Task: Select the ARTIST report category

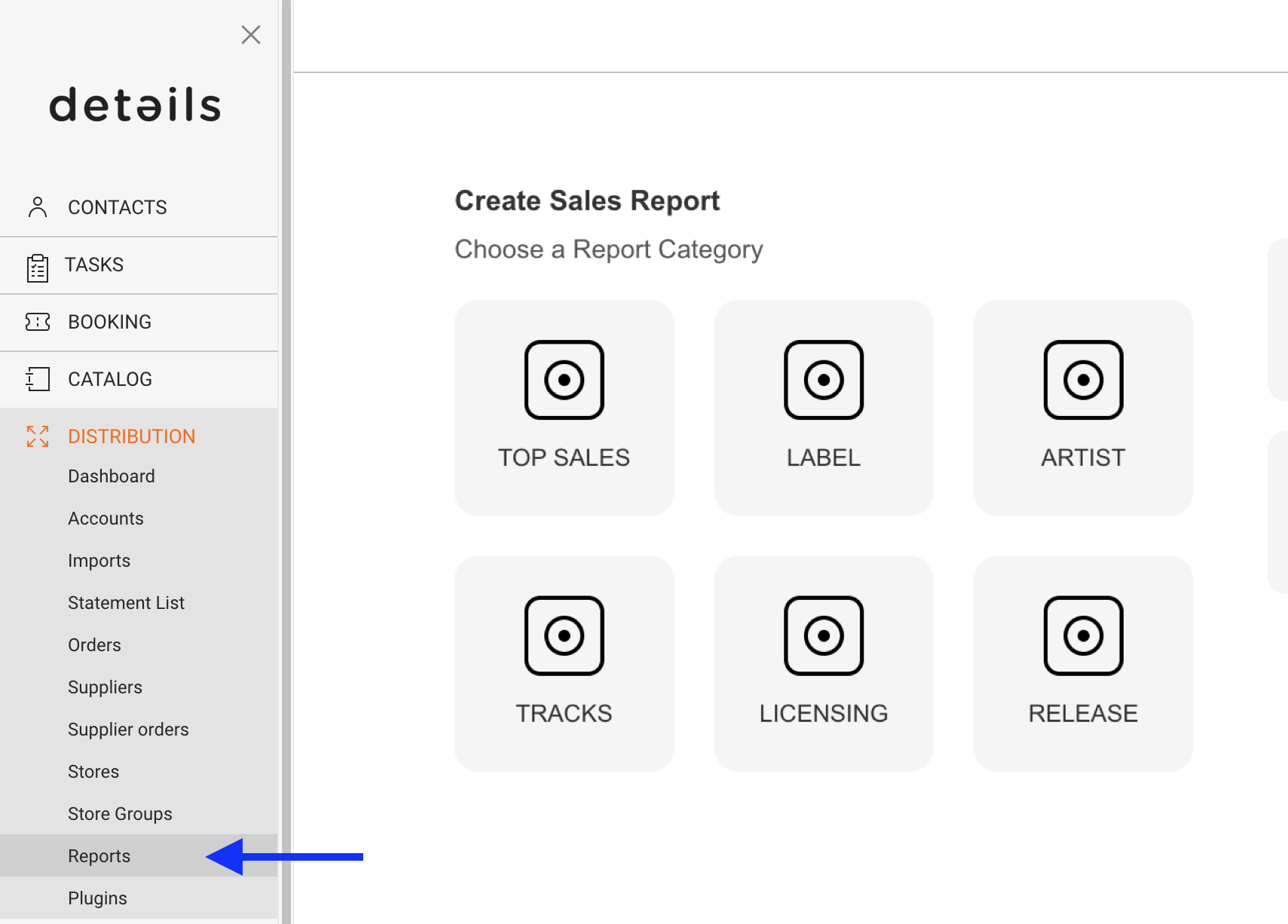Action: click(x=1083, y=407)
